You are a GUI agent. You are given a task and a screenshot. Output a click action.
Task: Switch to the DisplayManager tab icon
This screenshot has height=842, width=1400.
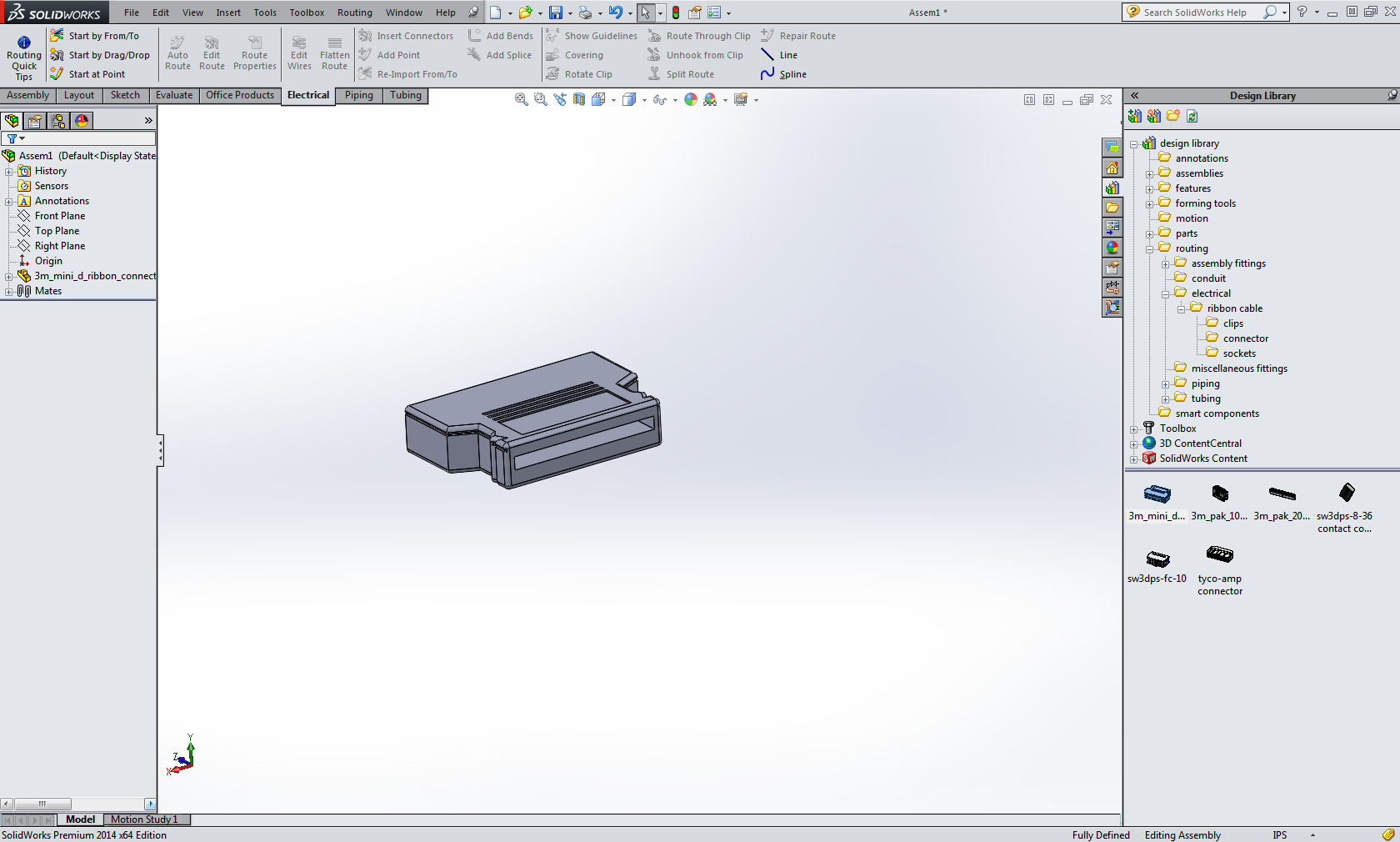tap(82, 121)
